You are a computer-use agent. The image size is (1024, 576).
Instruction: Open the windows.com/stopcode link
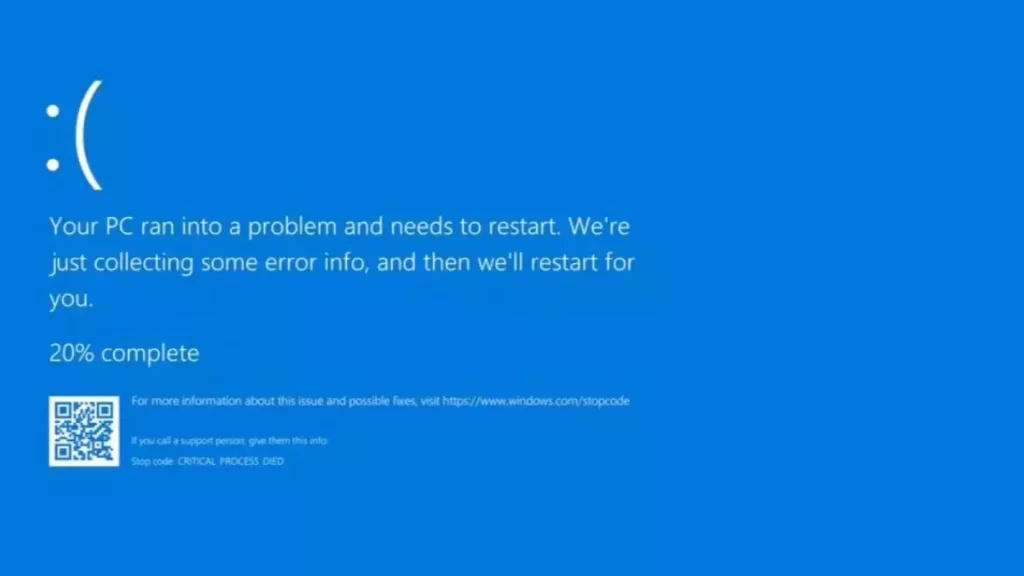click(536, 401)
